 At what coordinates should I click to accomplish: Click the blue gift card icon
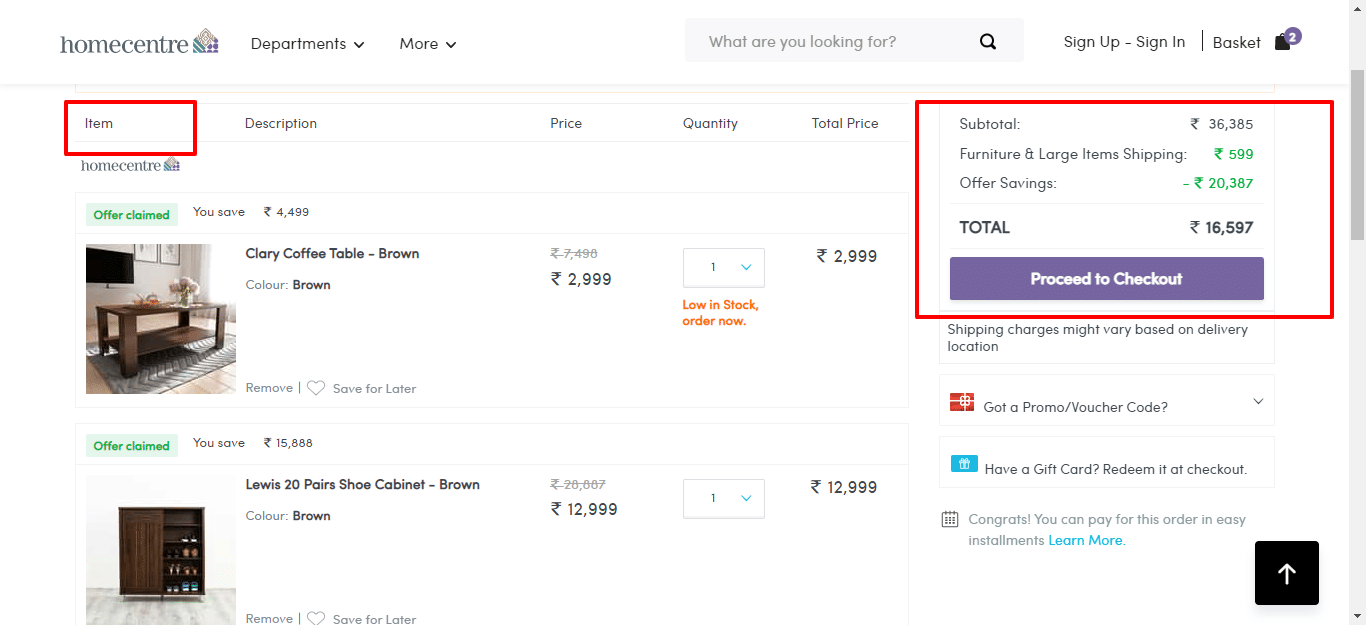[x=964, y=462]
